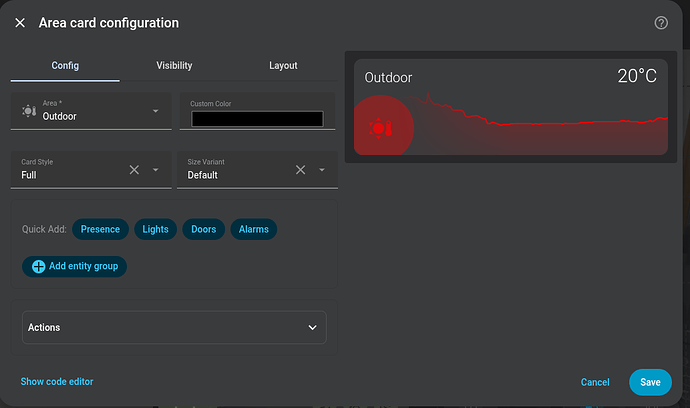Viewport: 690px width, 408px height.
Task: Click the Outdoor area sun-thermometer icon
Action: point(29,111)
